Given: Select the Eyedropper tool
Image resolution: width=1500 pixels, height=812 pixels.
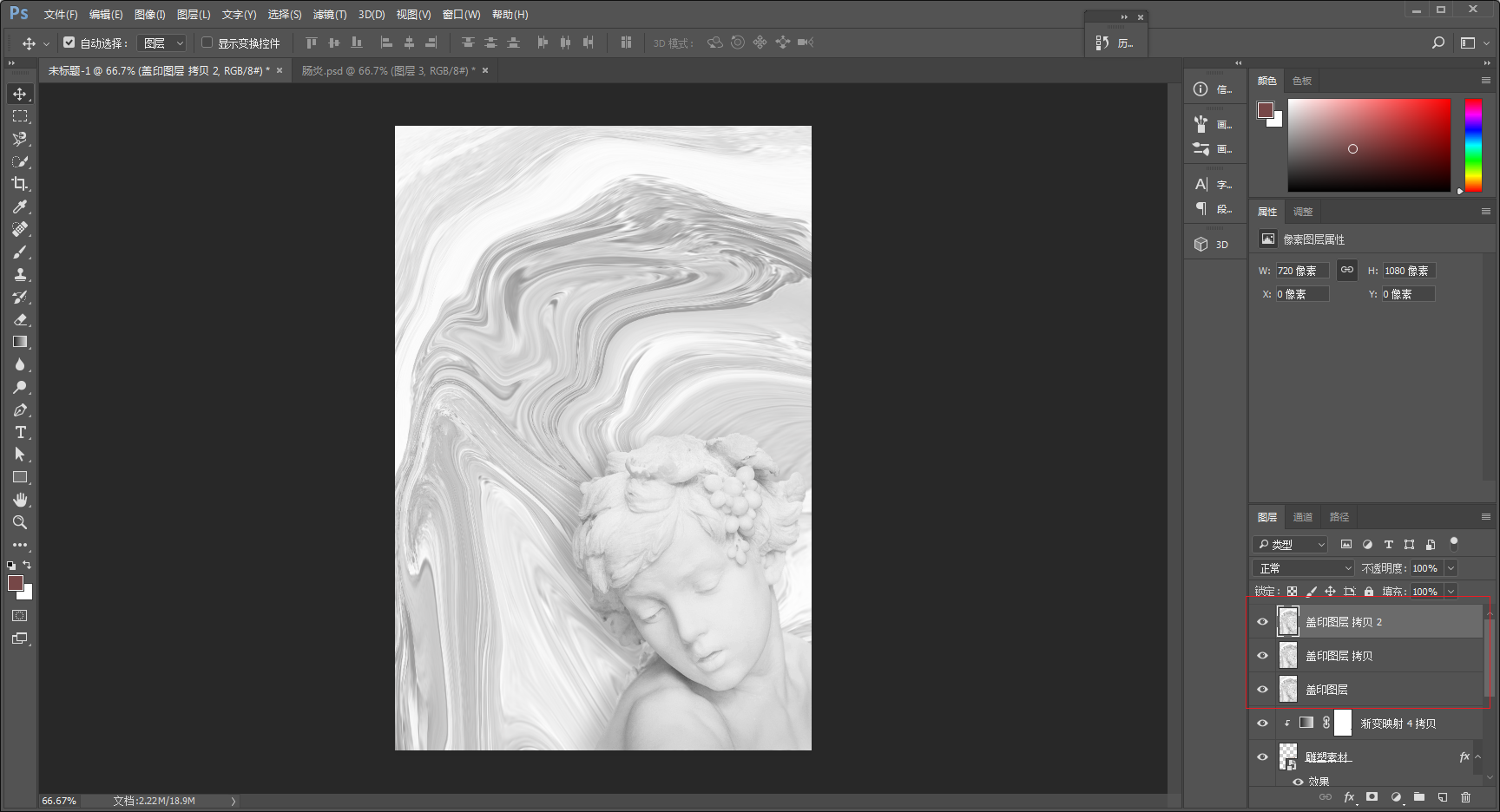Looking at the screenshot, I should click(20, 206).
